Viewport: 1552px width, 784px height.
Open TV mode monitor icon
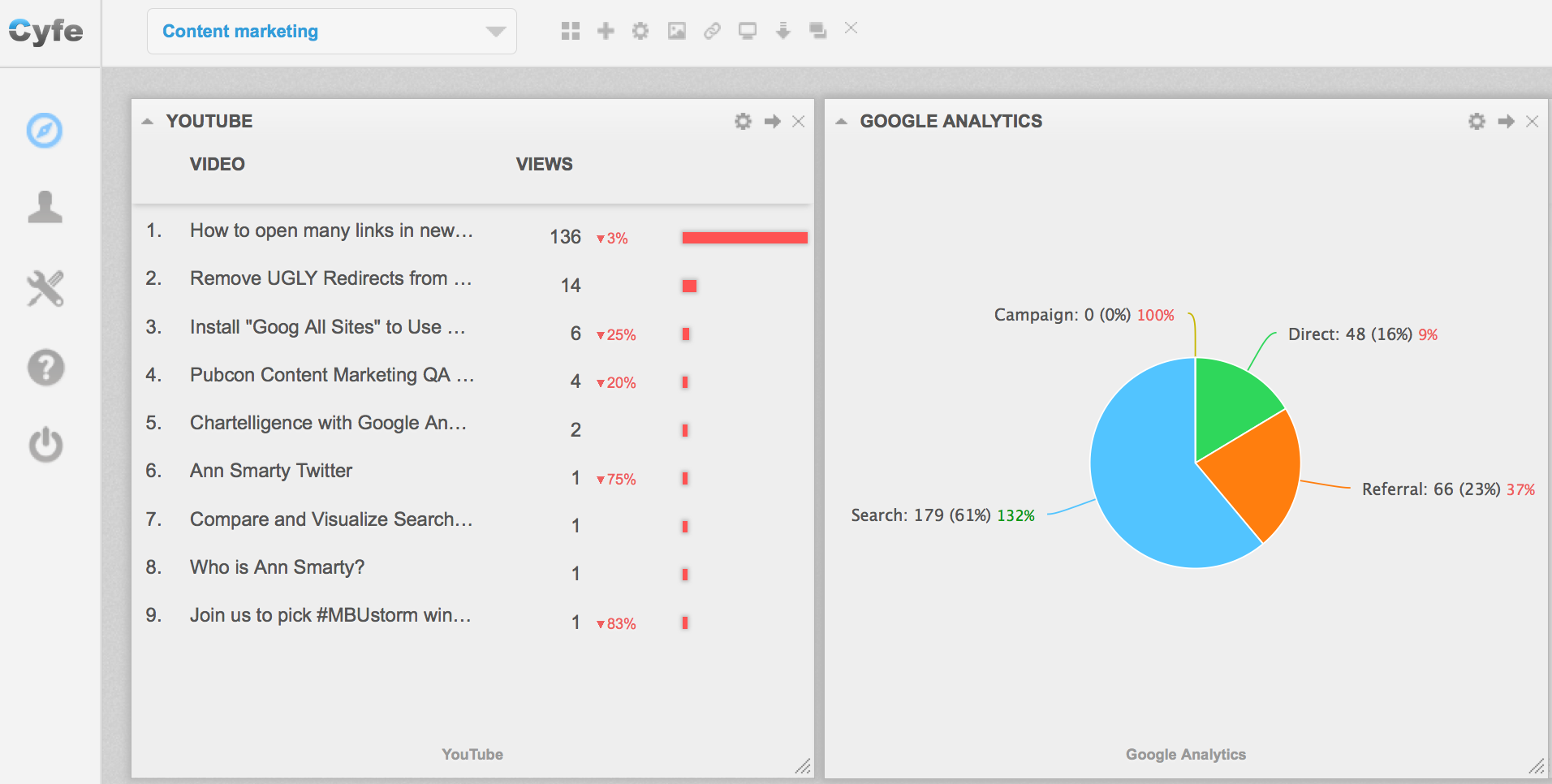point(747,31)
